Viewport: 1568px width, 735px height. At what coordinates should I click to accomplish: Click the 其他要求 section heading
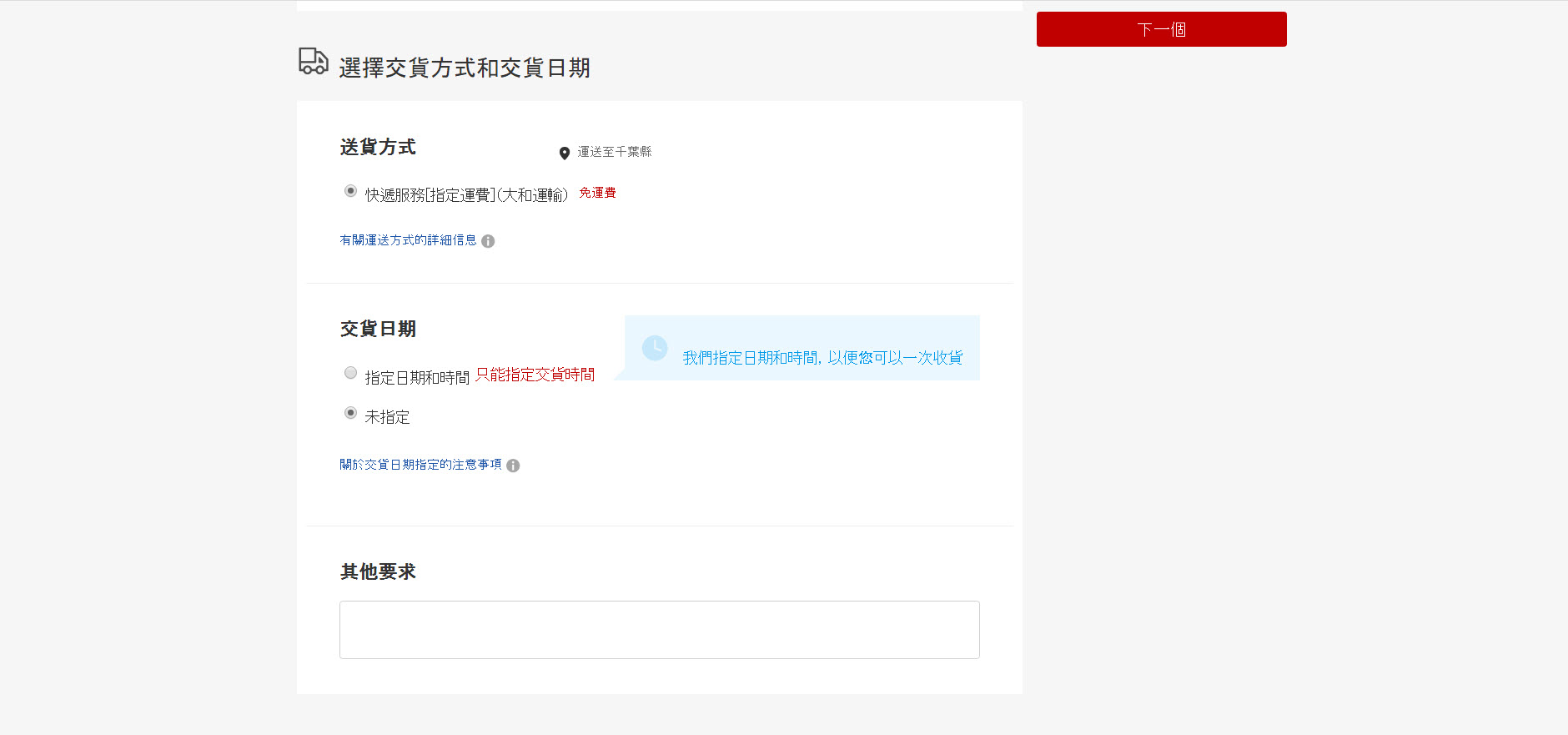point(378,571)
